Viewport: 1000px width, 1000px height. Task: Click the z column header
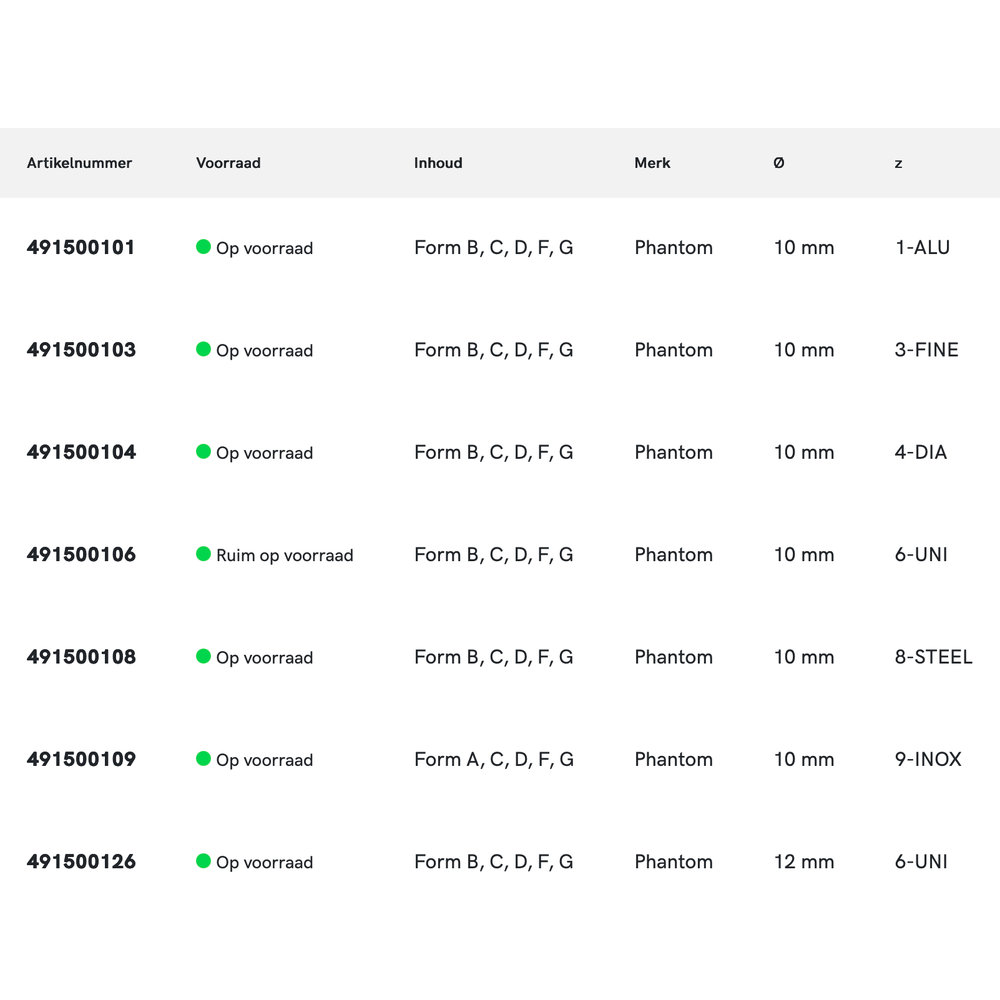point(898,163)
